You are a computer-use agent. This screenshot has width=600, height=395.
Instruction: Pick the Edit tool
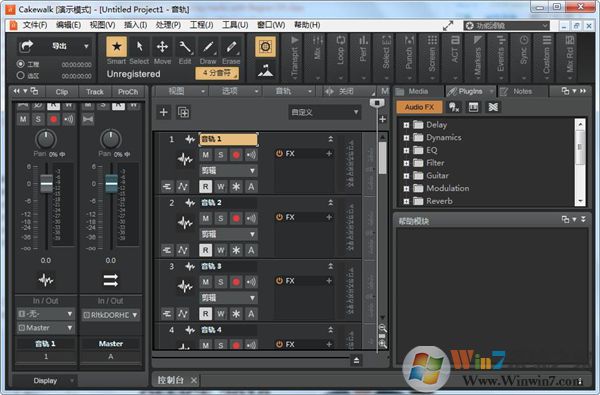[185, 47]
